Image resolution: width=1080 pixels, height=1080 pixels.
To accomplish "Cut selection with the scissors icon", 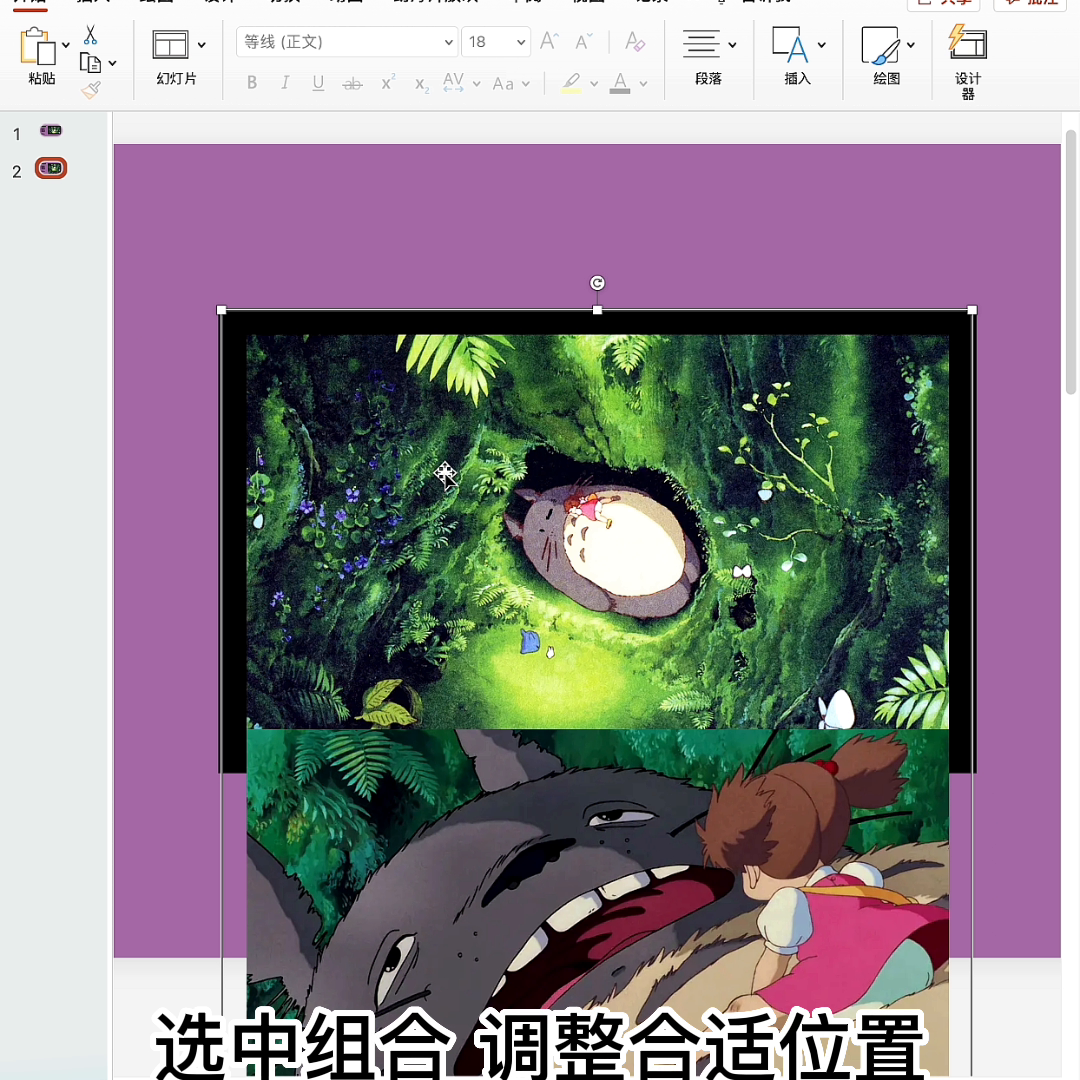I will coord(90,34).
